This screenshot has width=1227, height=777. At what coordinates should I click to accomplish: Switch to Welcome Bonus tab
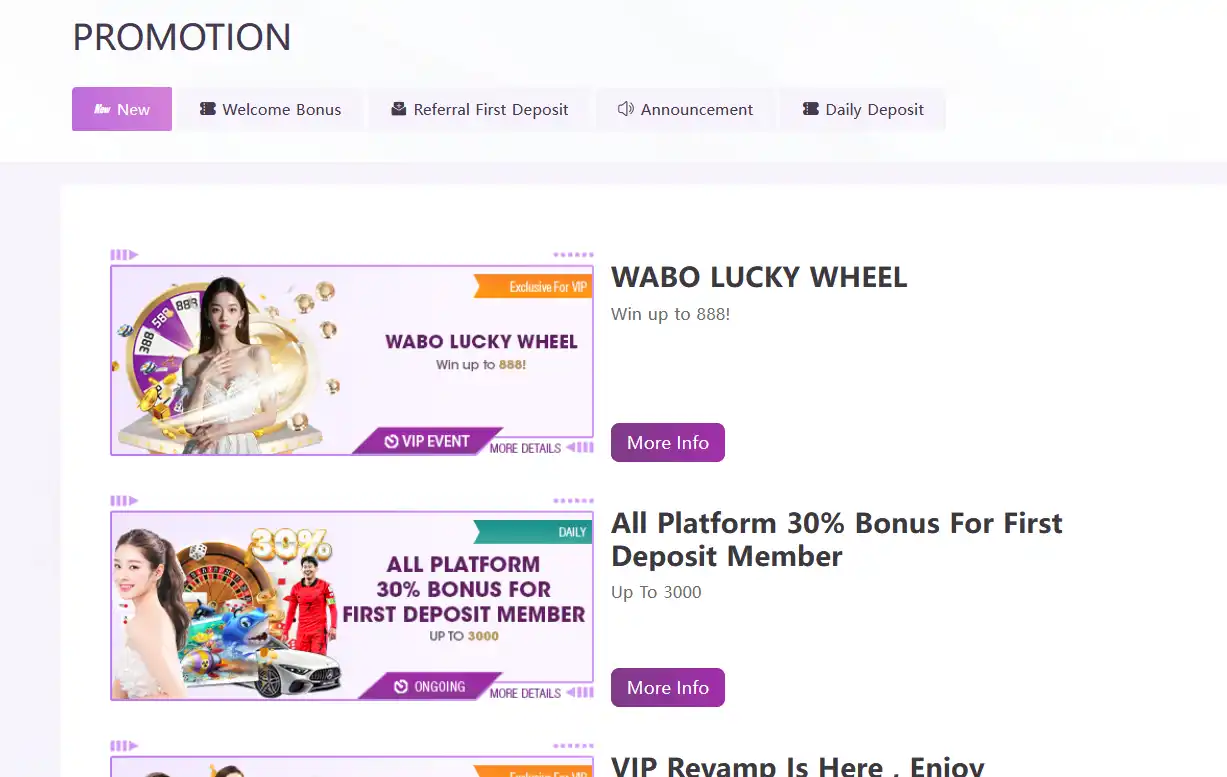click(270, 109)
